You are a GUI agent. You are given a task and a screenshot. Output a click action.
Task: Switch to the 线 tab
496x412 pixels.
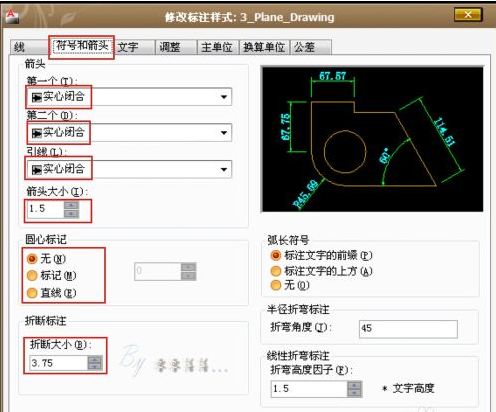coord(29,47)
